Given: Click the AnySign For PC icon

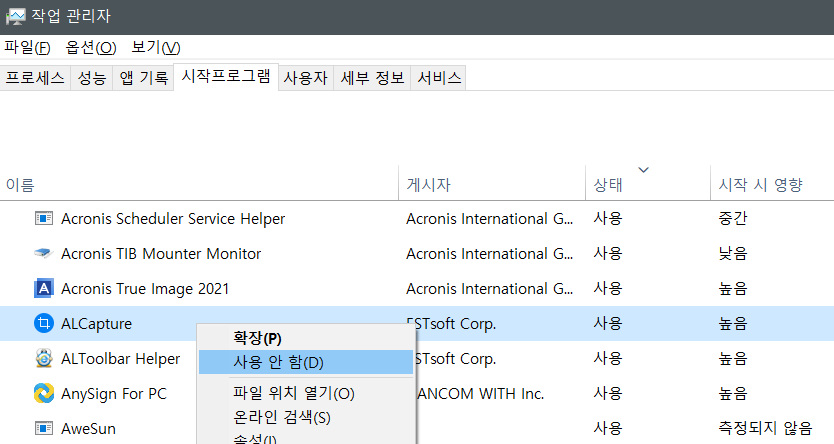Looking at the screenshot, I should click(x=44, y=393).
